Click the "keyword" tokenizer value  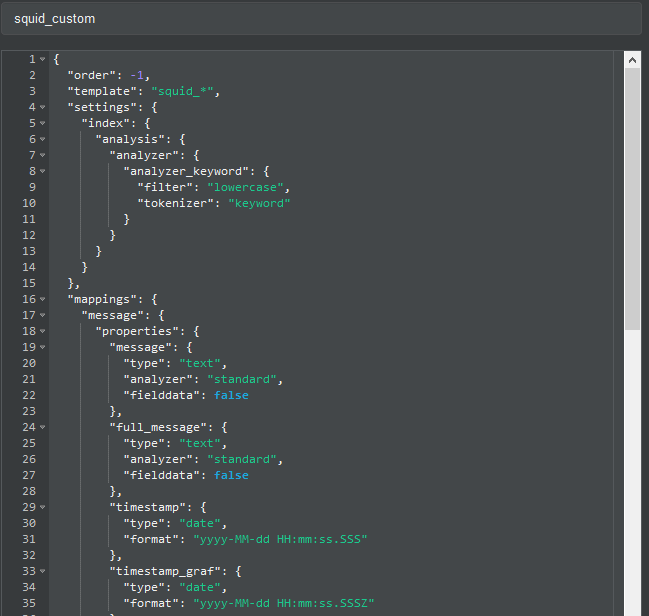[259, 203]
